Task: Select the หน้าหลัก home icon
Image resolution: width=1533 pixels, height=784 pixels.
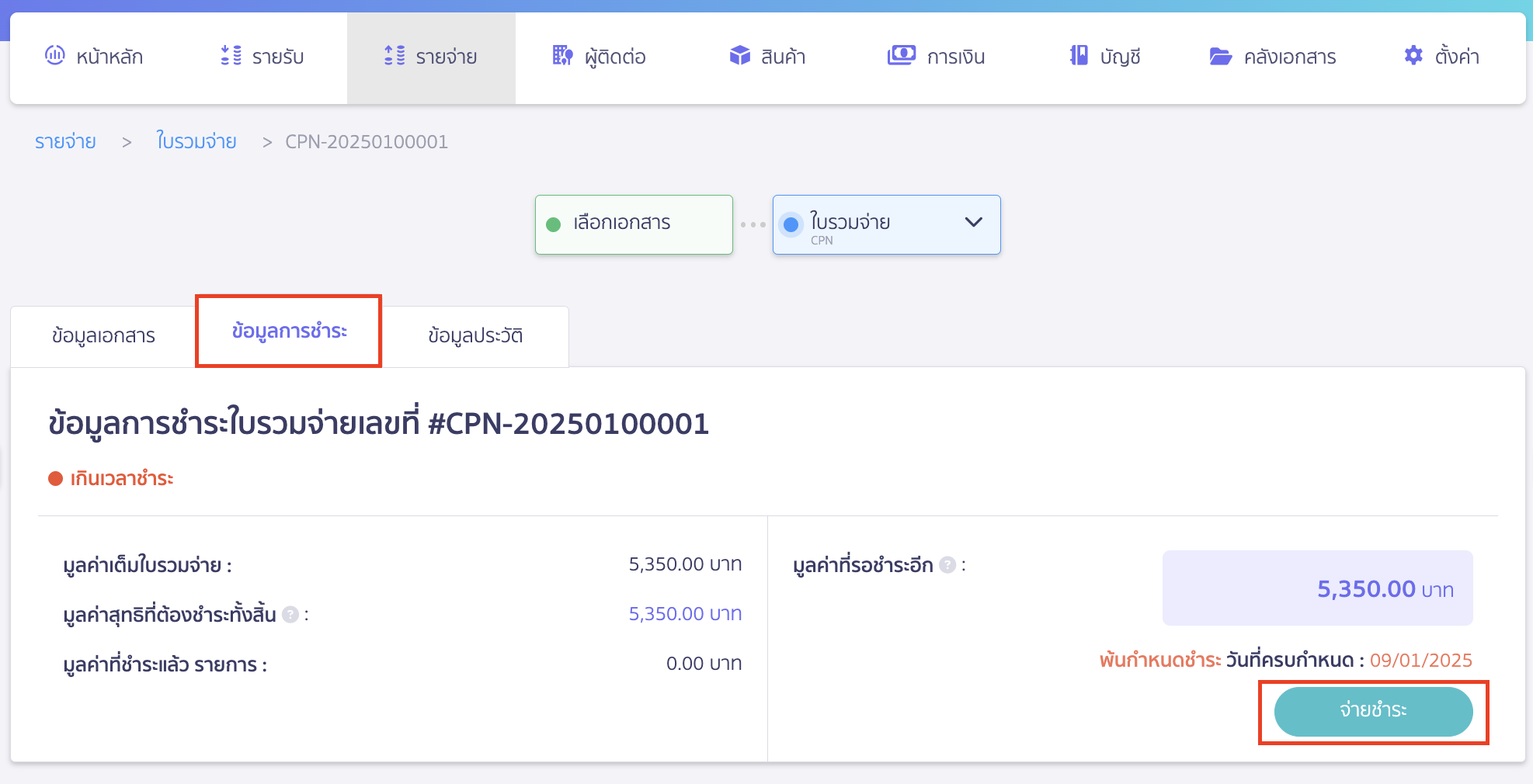Action: (54, 55)
